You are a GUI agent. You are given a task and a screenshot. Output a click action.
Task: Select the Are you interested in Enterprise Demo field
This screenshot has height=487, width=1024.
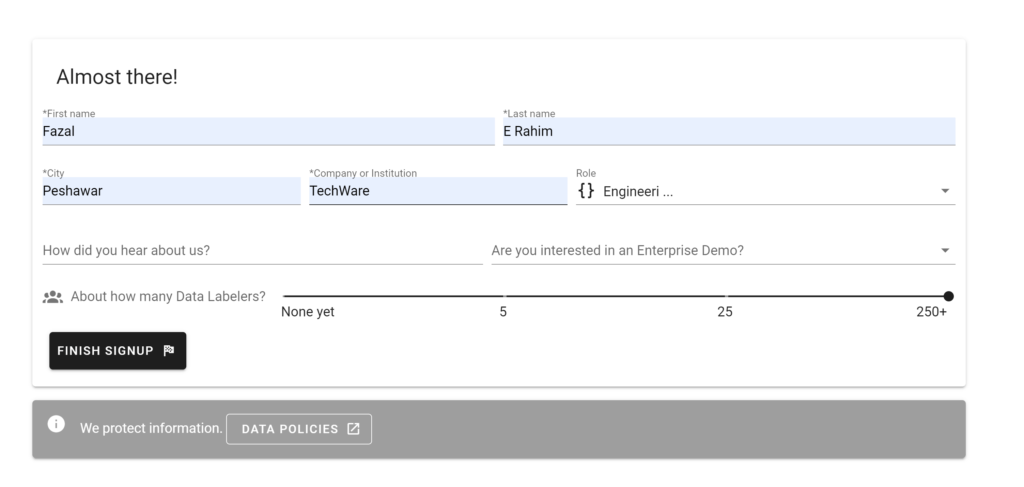[723, 251]
